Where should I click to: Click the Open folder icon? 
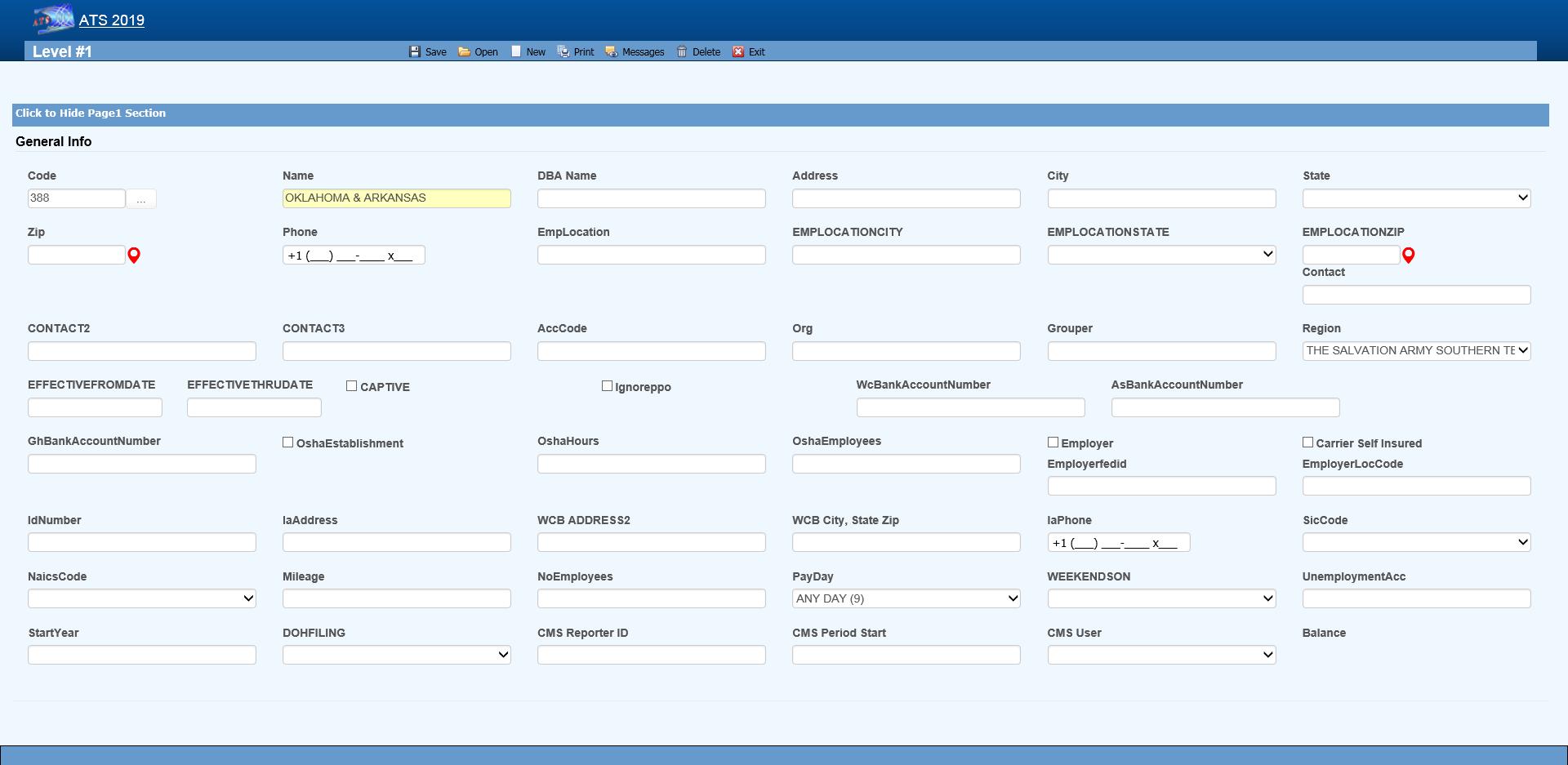(464, 51)
